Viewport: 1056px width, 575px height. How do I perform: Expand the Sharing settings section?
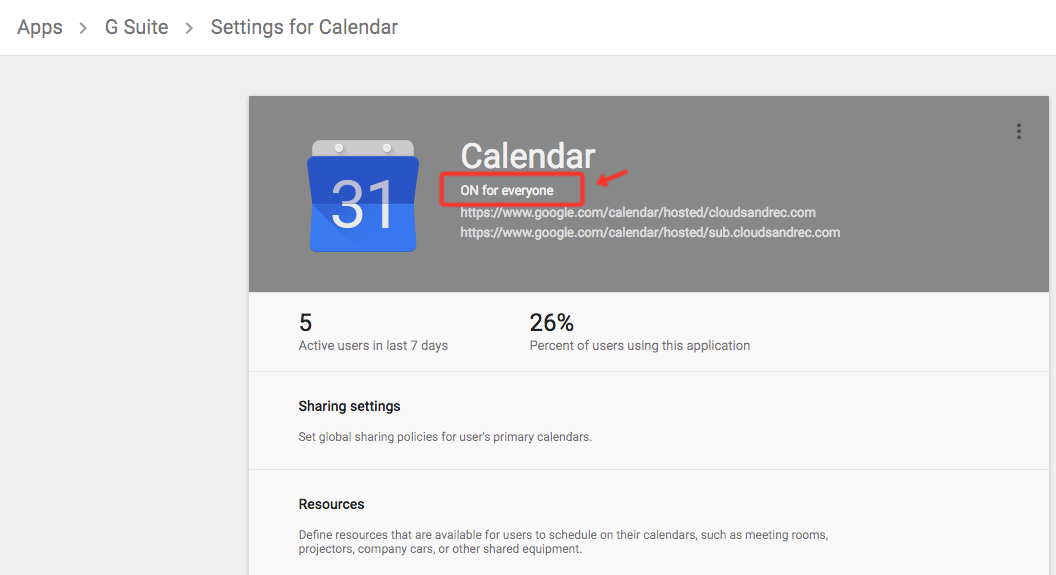(x=649, y=421)
